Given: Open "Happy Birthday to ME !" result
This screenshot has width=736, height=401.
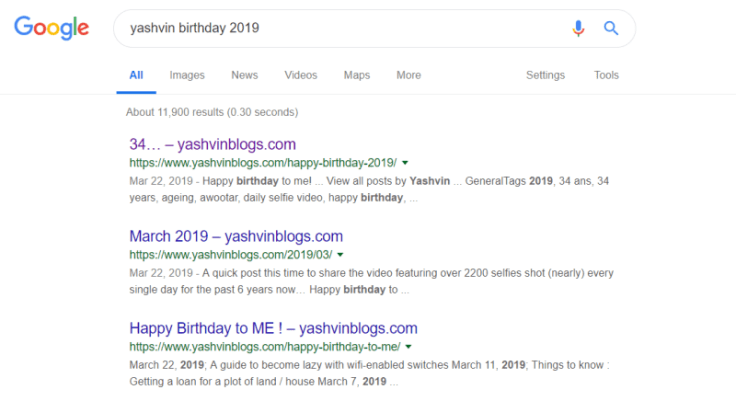Looking at the screenshot, I should pos(273,328).
